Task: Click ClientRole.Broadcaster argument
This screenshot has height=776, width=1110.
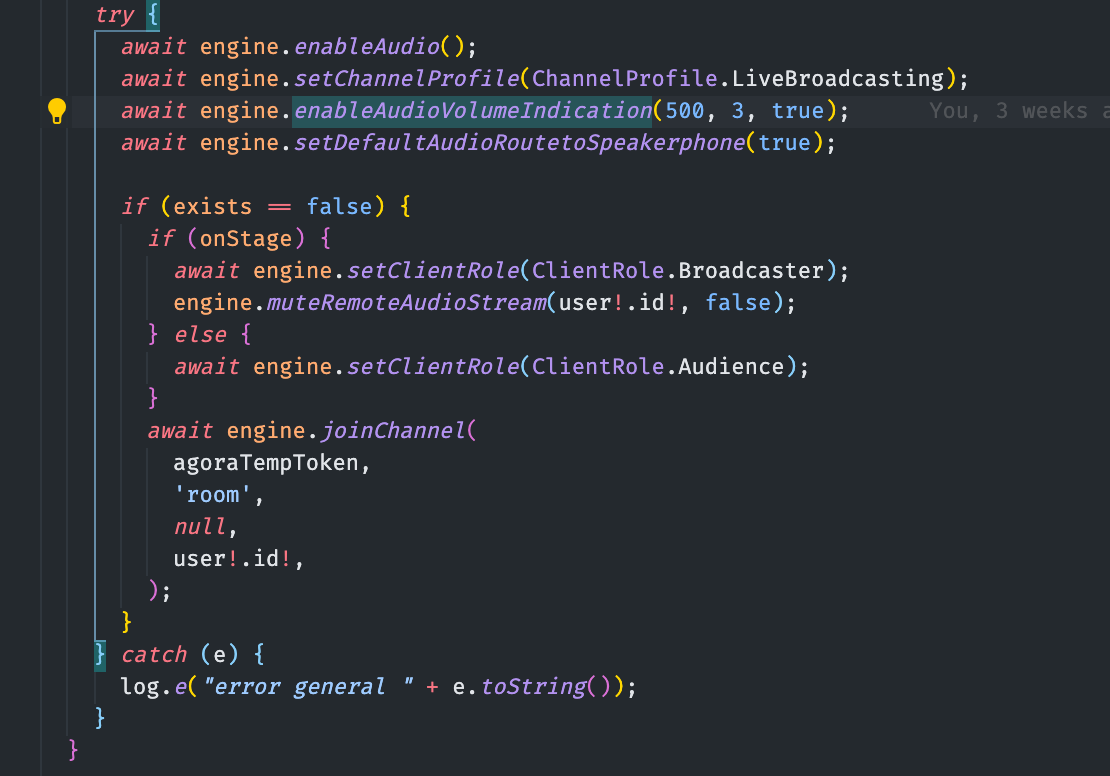Action: (x=677, y=270)
